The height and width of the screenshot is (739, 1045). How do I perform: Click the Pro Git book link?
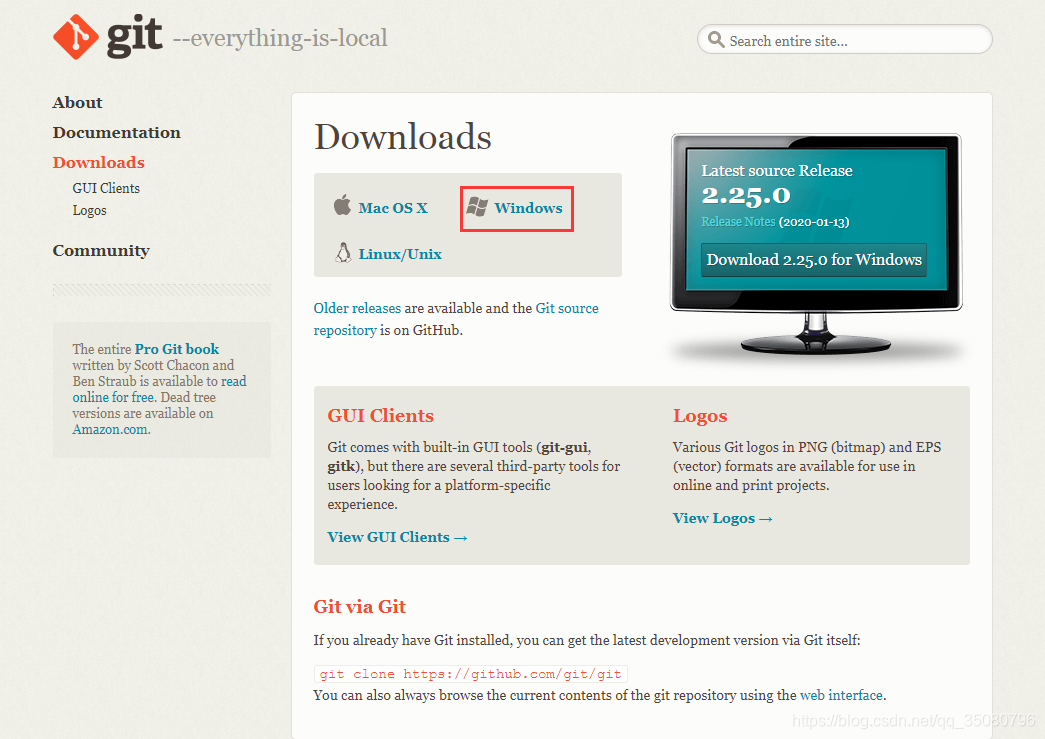coord(177,349)
